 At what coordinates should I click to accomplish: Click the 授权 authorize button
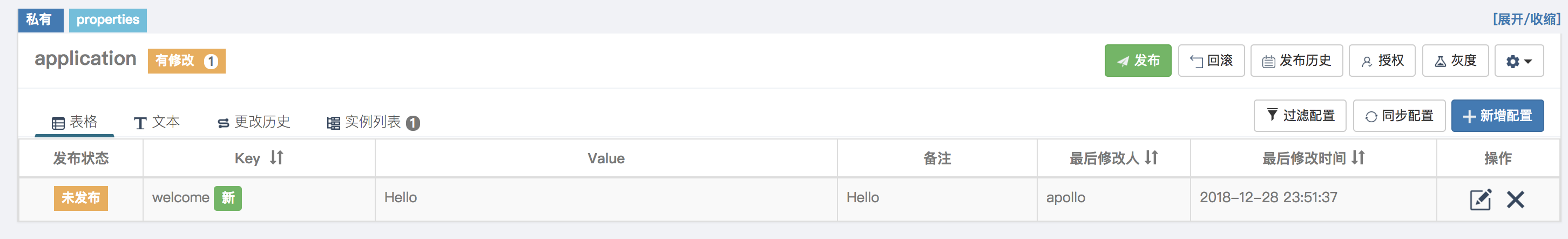[x=1382, y=61]
